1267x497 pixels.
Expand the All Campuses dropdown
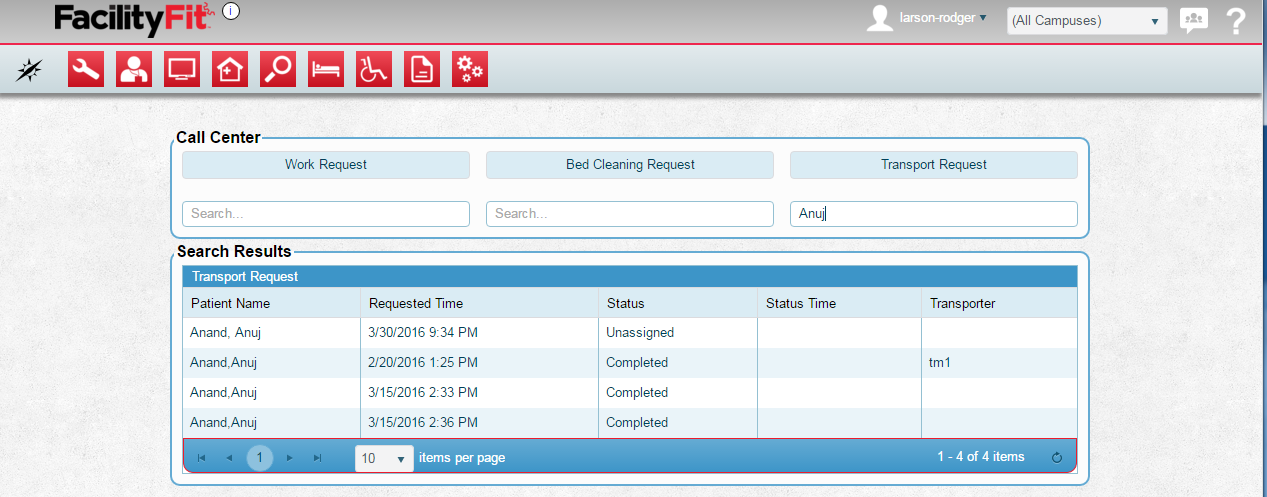tap(1086, 21)
